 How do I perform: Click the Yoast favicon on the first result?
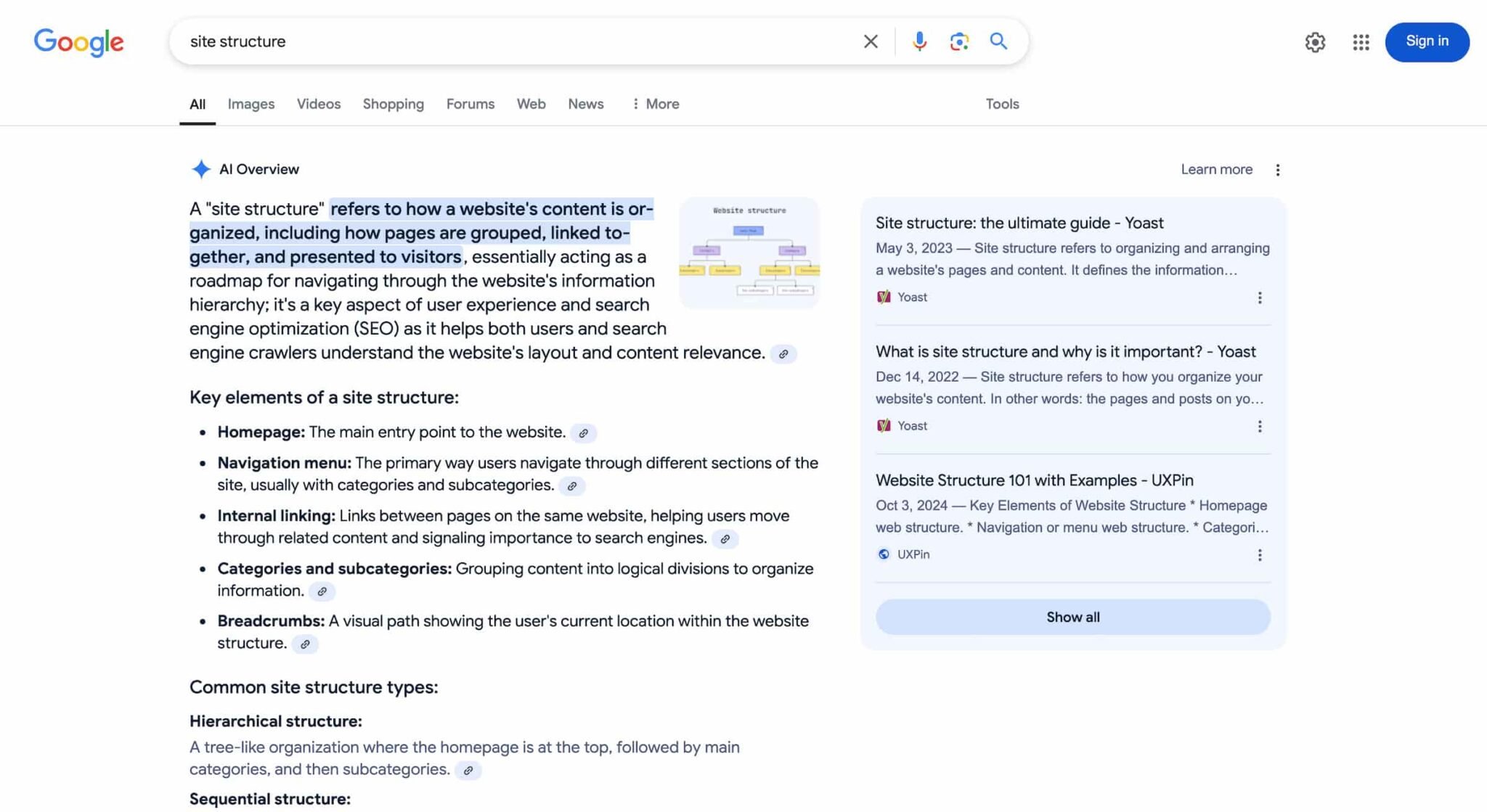883,297
